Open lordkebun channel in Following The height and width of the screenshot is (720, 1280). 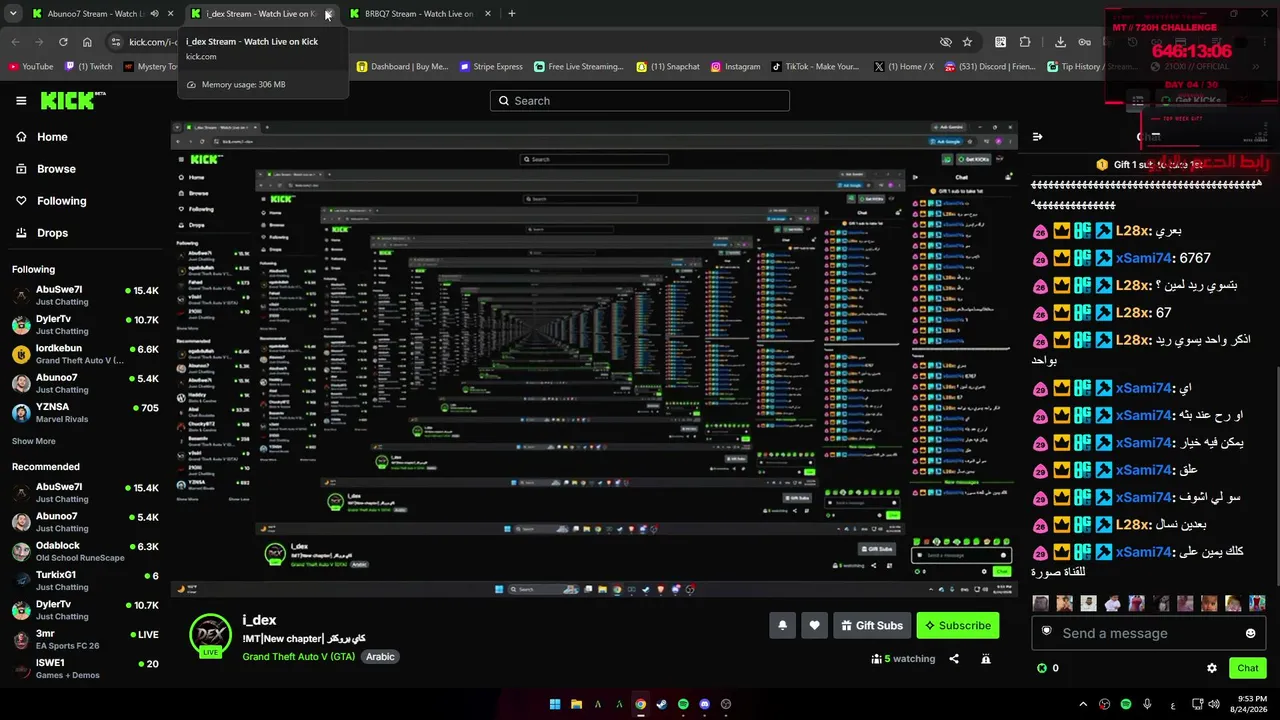coord(86,355)
